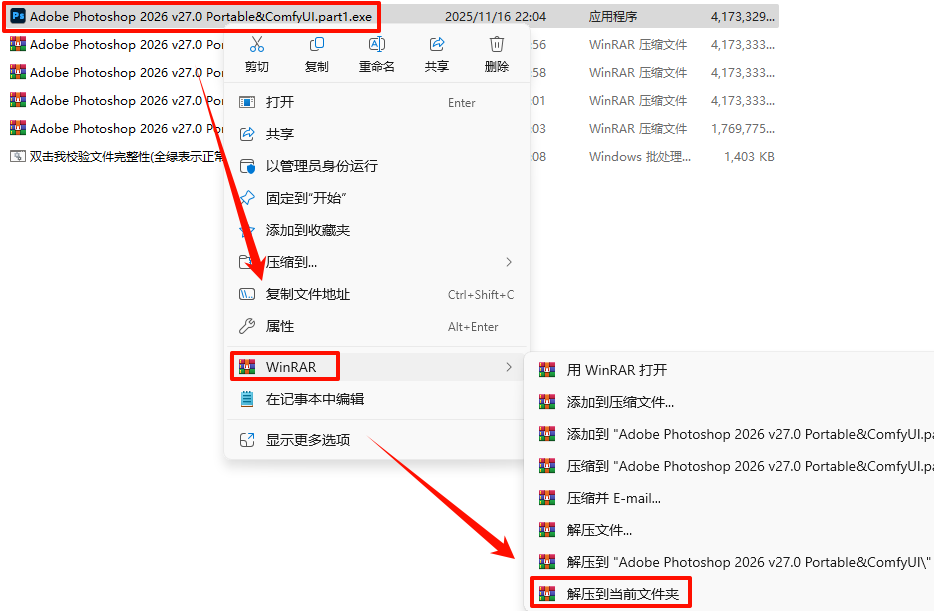Click the batch file icon beside 双击我校验
The width and height of the screenshot is (934, 611).
18,157
